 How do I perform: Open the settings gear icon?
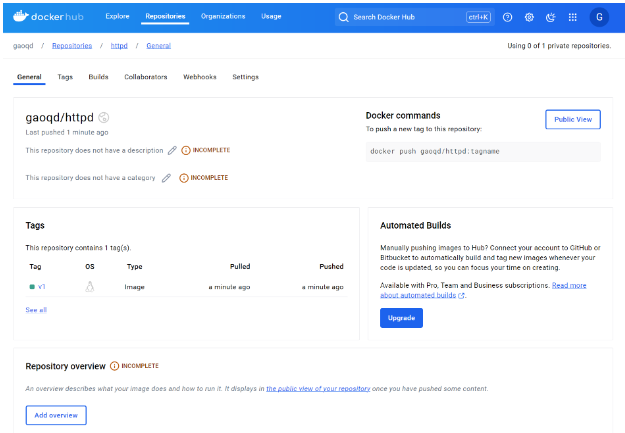(x=529, y=17)
